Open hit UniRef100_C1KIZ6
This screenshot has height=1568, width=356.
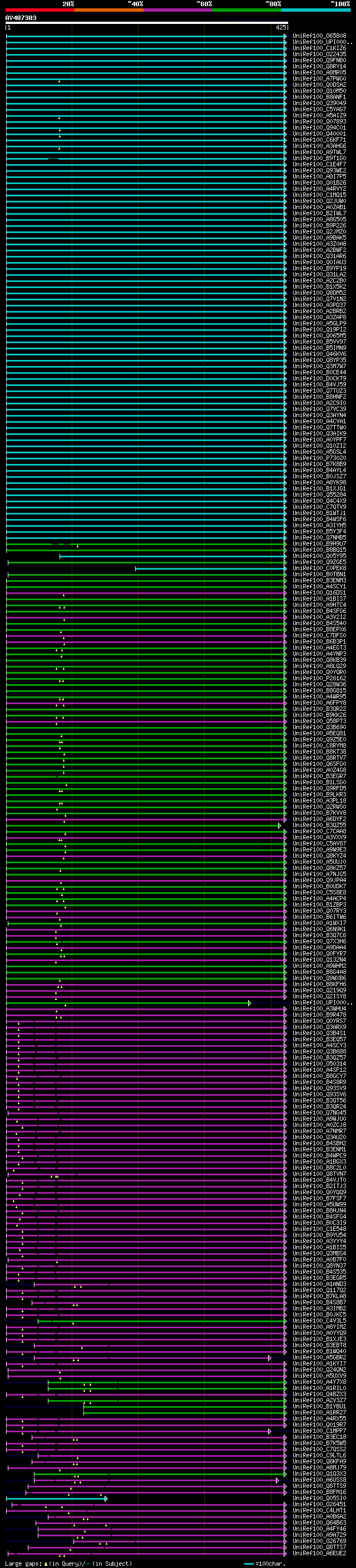coord(319,48)
